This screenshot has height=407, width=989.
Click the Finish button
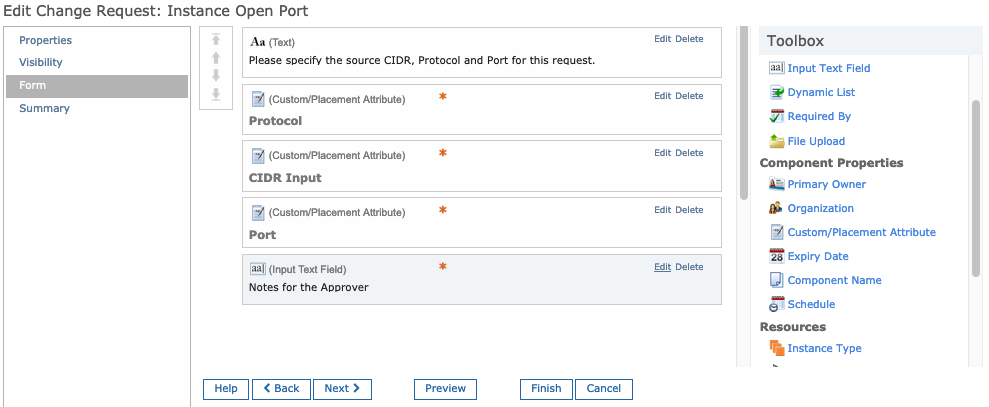[546, 389]
